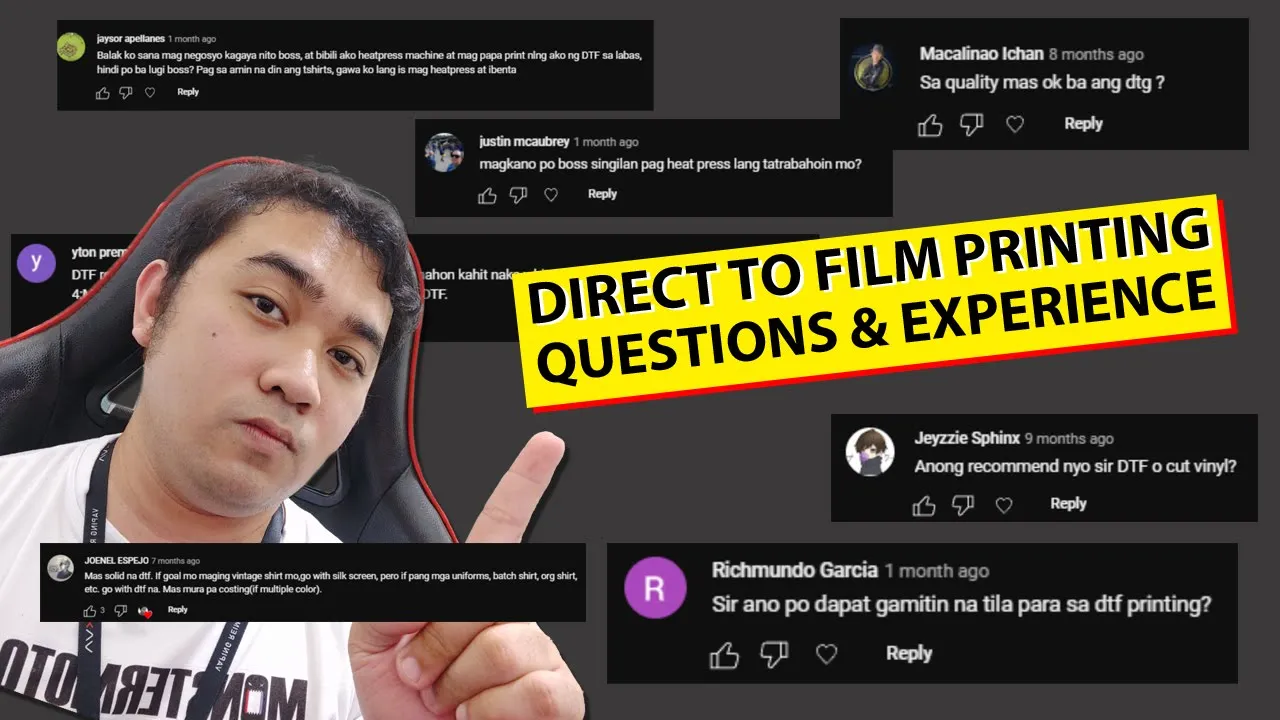1280x720 pixels.
Task: Click creator heart on JOENEL ESPEJO's comment
Action: pyautogui.click(x=145, y=611)
